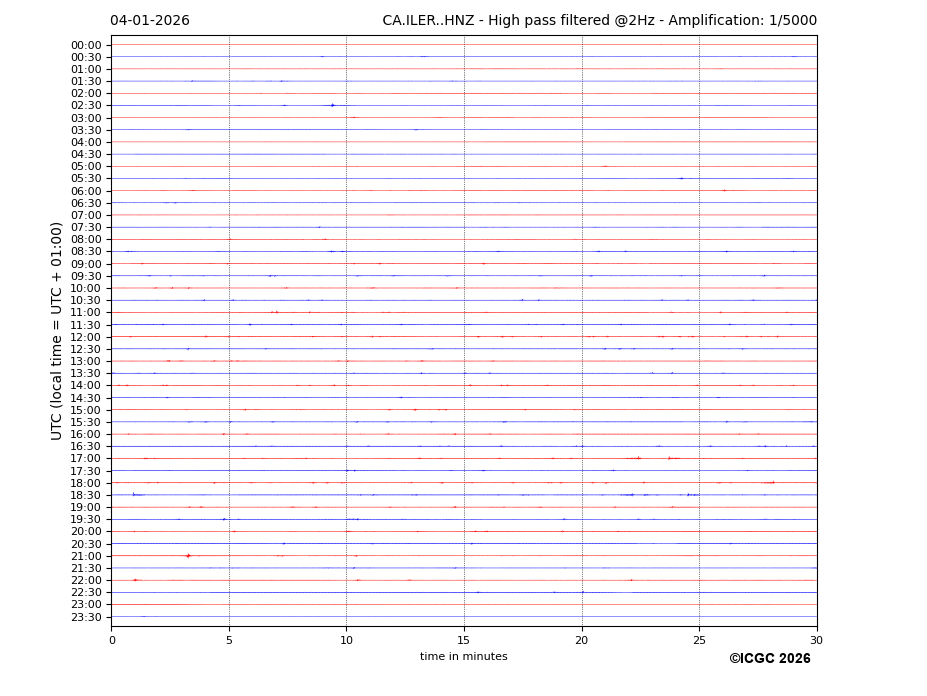Select the 18:30 time row label
Viewport: 927px width, 696px height.
pos(86,495)
